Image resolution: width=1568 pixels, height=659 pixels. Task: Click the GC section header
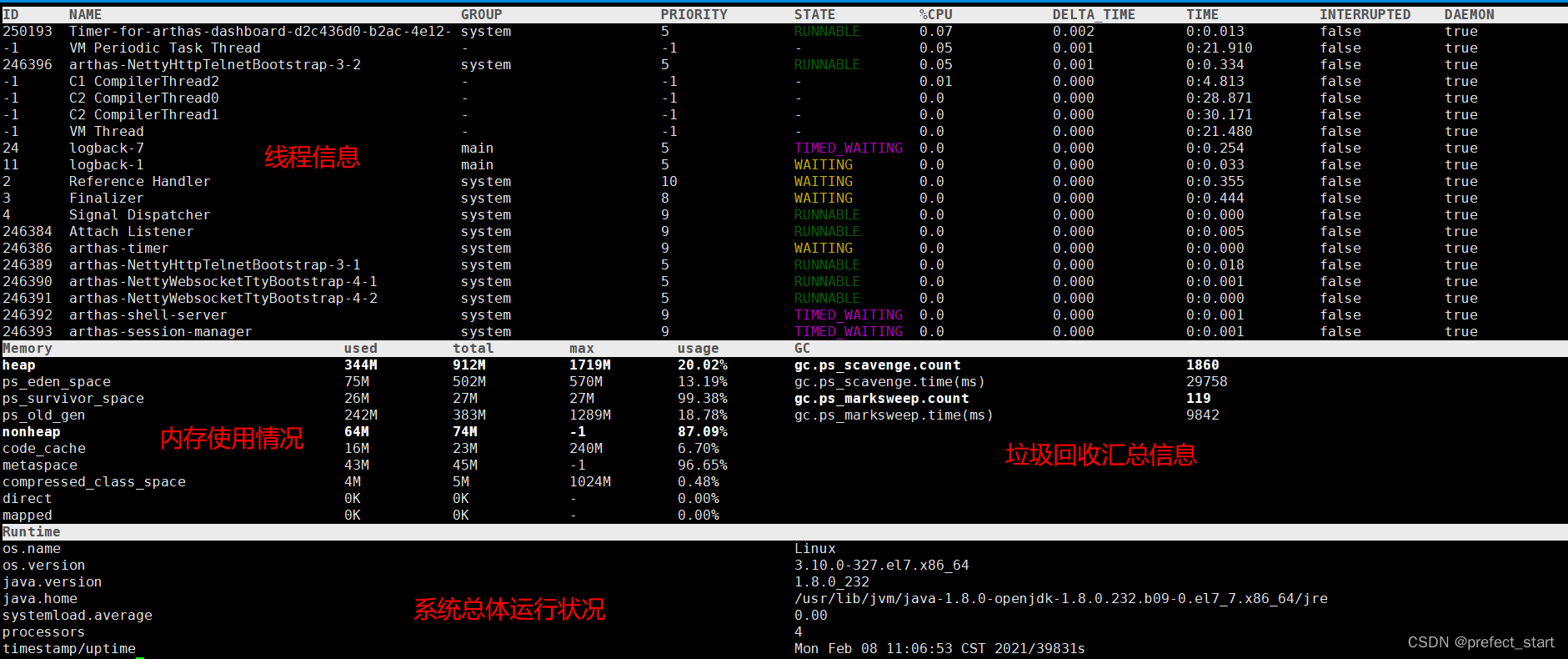click(803, 349)
